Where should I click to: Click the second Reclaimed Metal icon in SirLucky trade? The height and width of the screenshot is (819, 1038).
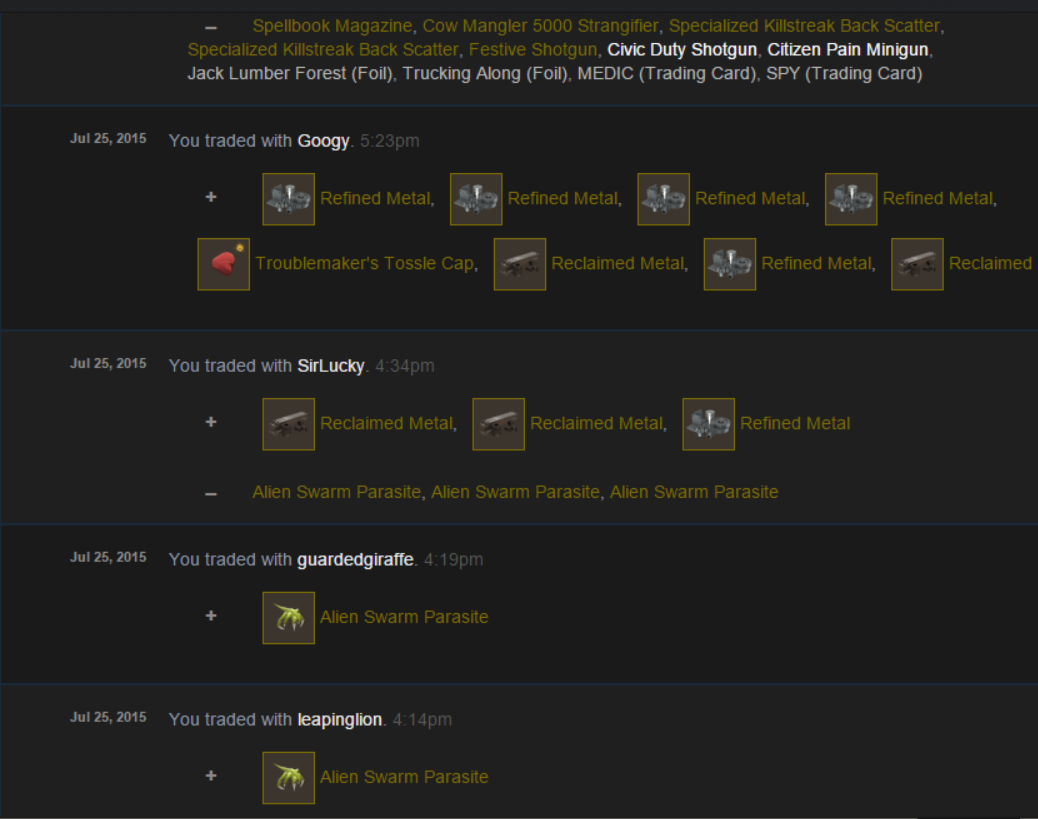(498, 424)
